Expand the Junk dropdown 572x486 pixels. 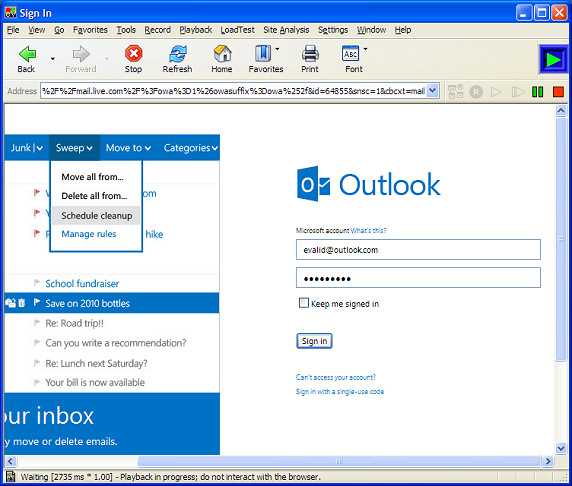click(39, 148)
